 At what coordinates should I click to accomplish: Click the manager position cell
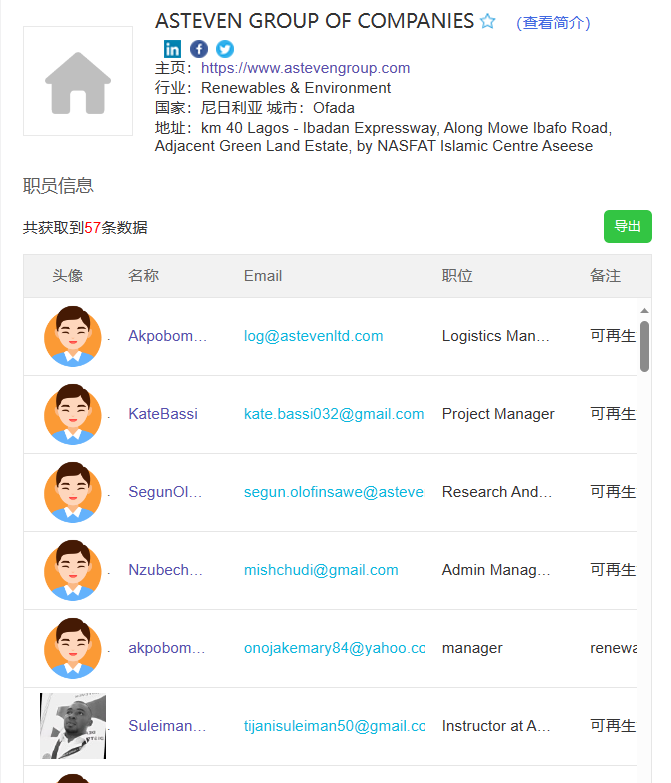[x=472, y=648]
